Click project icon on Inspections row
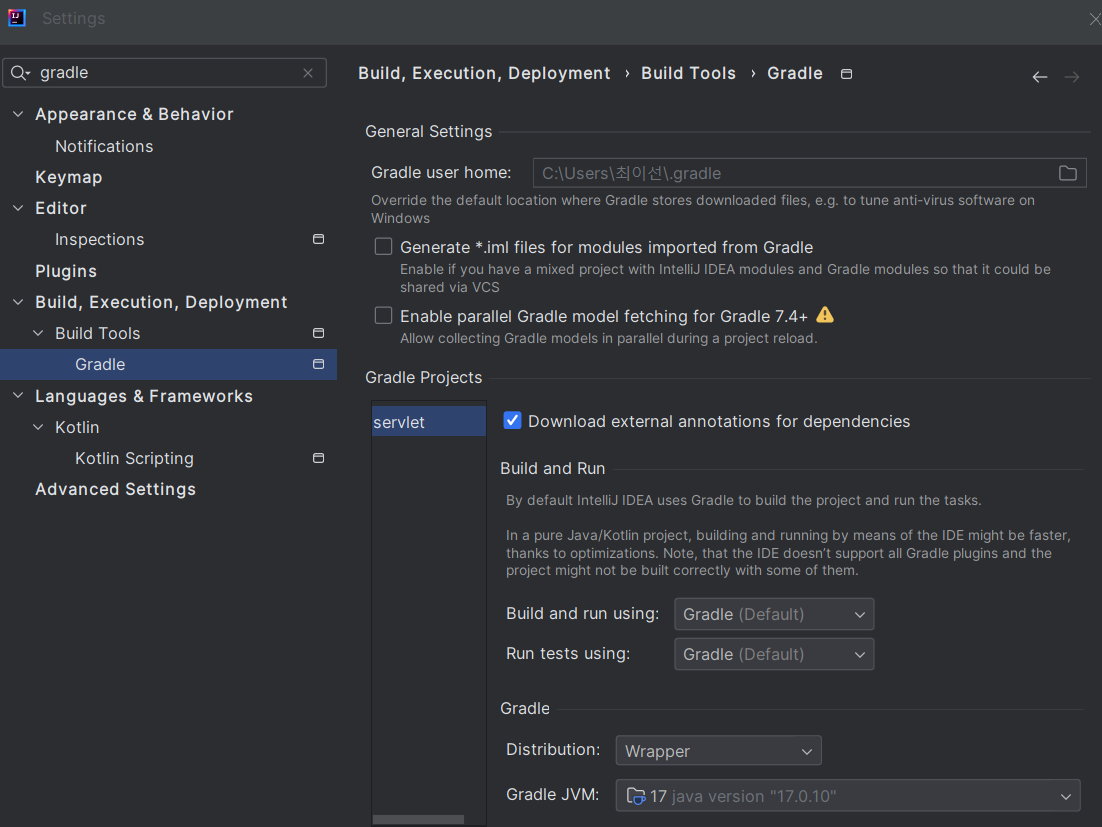The height and width of the screenshot is (827, 1102). tap(318, 240)
